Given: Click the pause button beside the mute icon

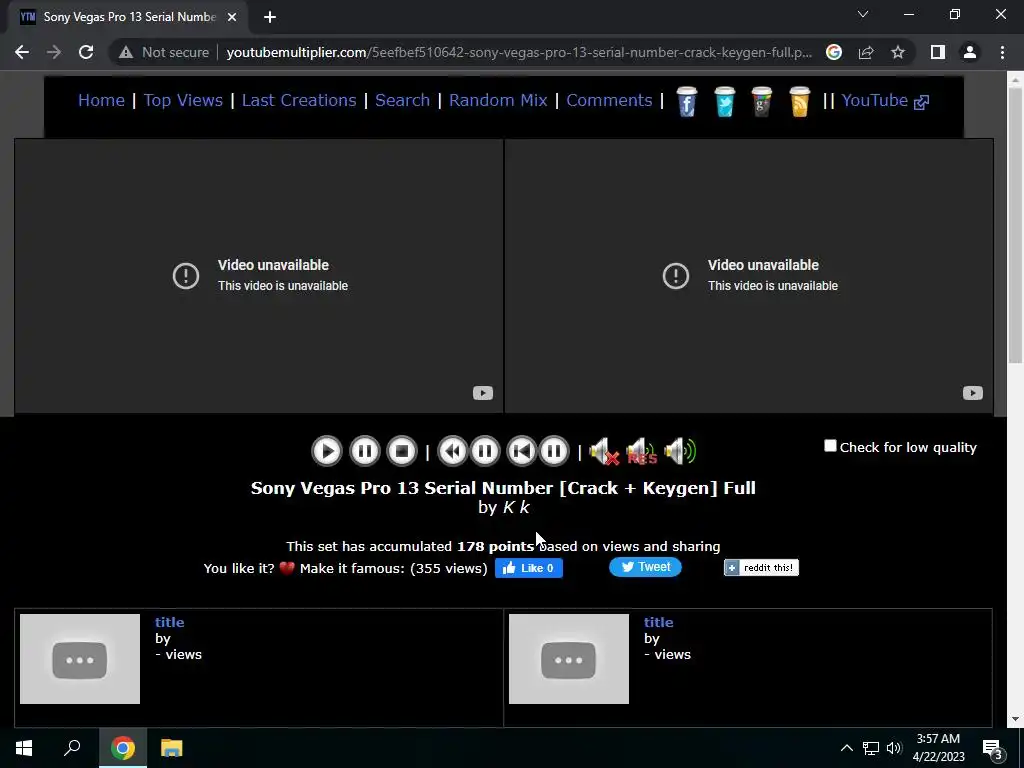Looking at the screenshot, I should click(554, 451).
